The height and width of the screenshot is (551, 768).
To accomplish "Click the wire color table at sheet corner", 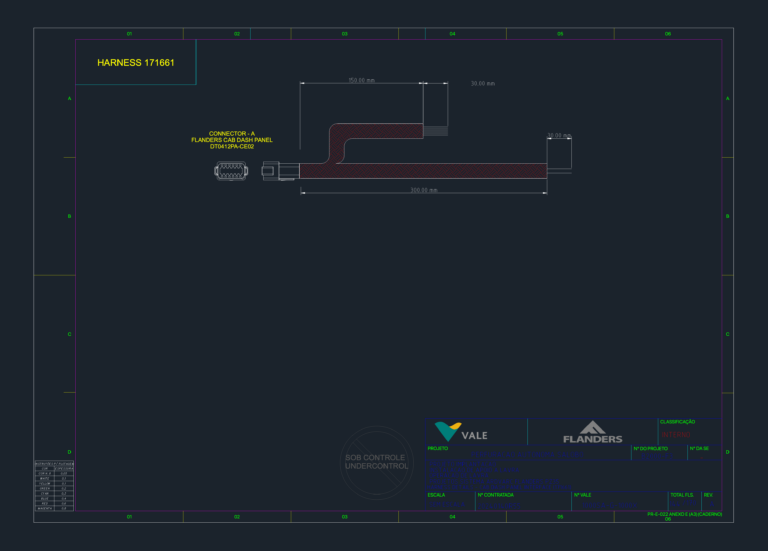I will (54, 486).
